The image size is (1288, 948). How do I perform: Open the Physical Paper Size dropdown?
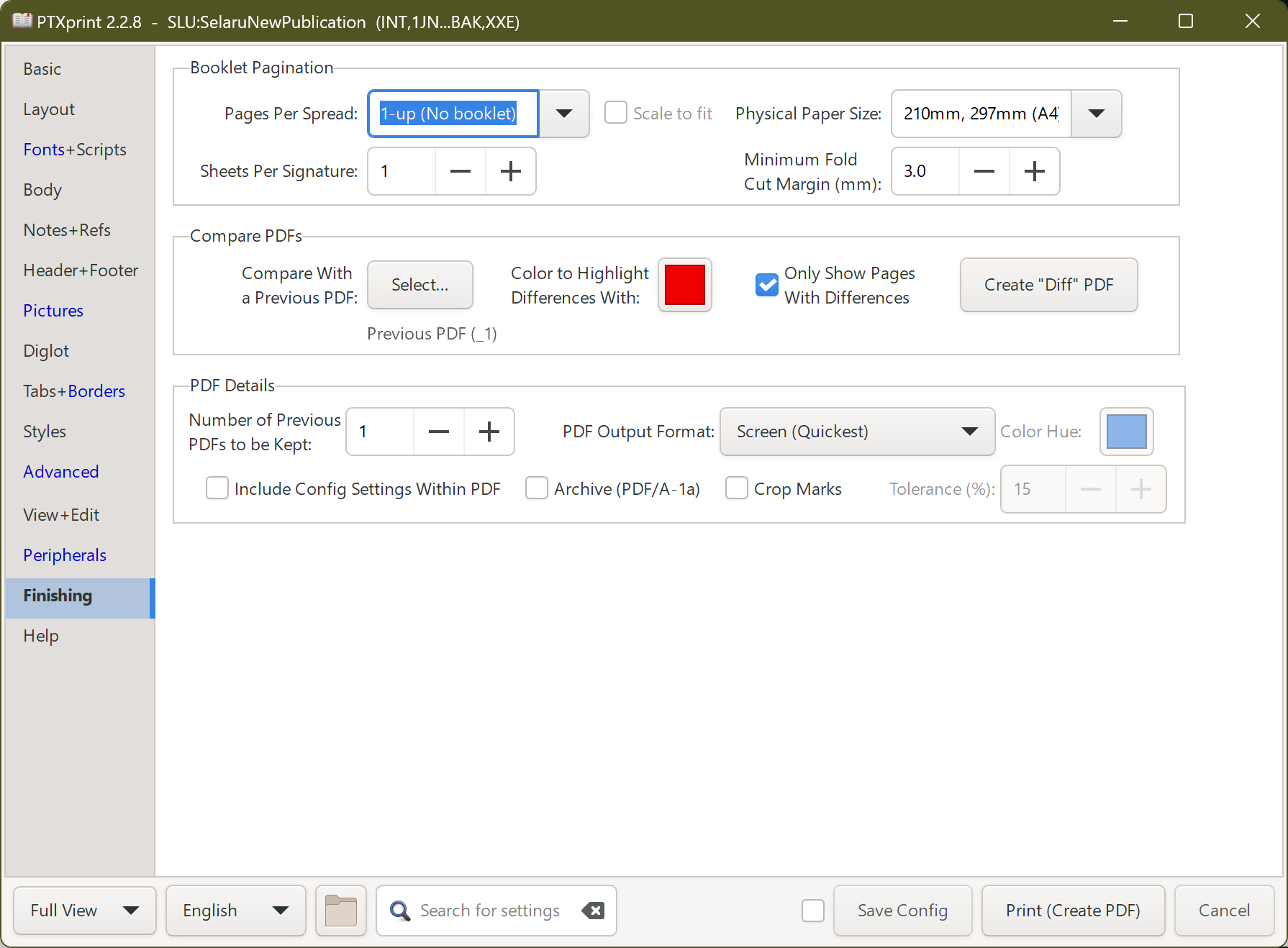1096,114
